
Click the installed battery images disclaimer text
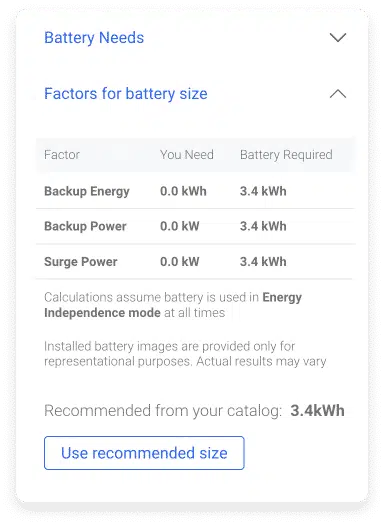[x=185, y=354]
